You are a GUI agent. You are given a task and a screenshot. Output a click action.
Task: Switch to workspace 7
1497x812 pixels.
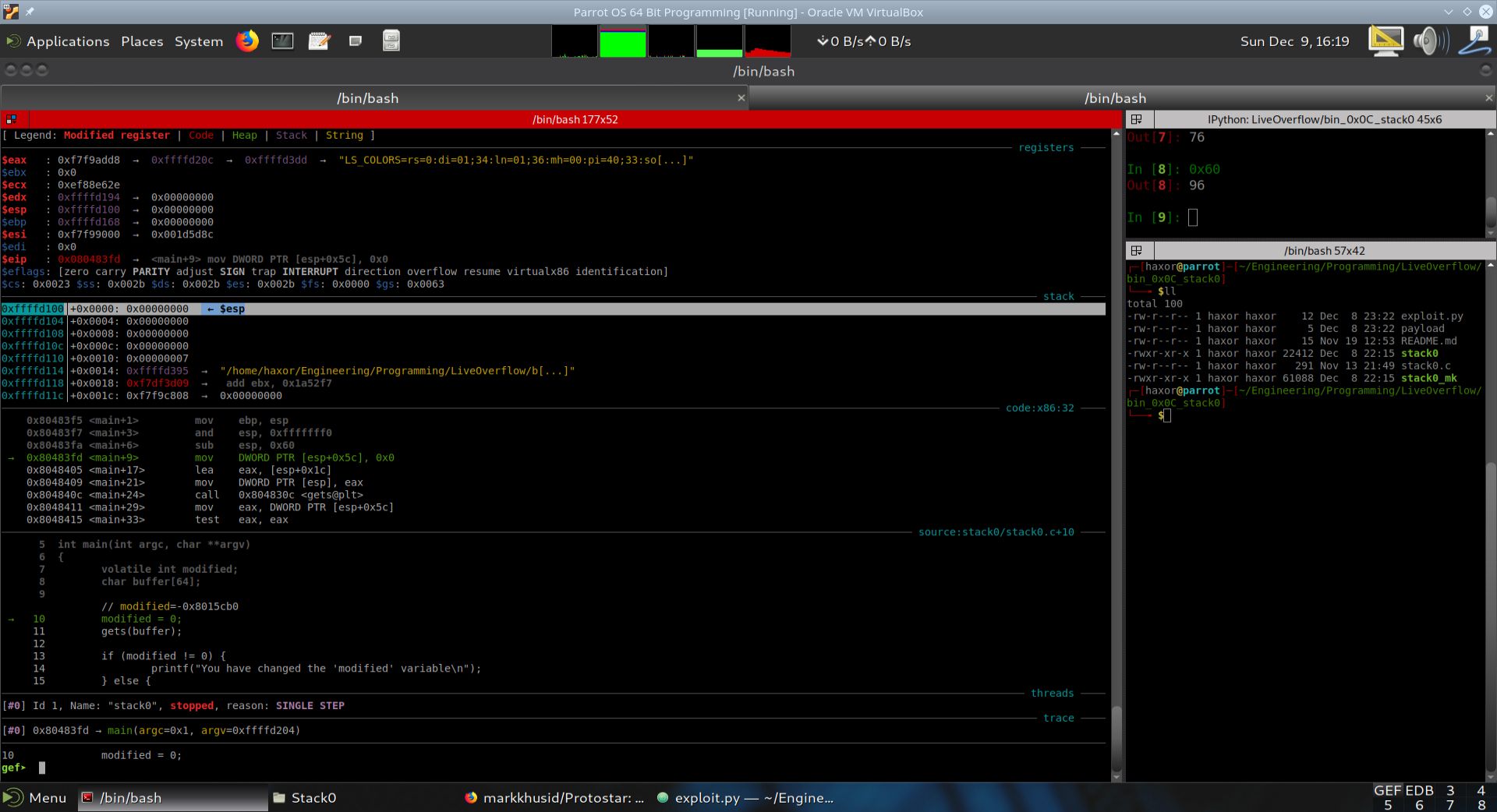coord(1450,805)
